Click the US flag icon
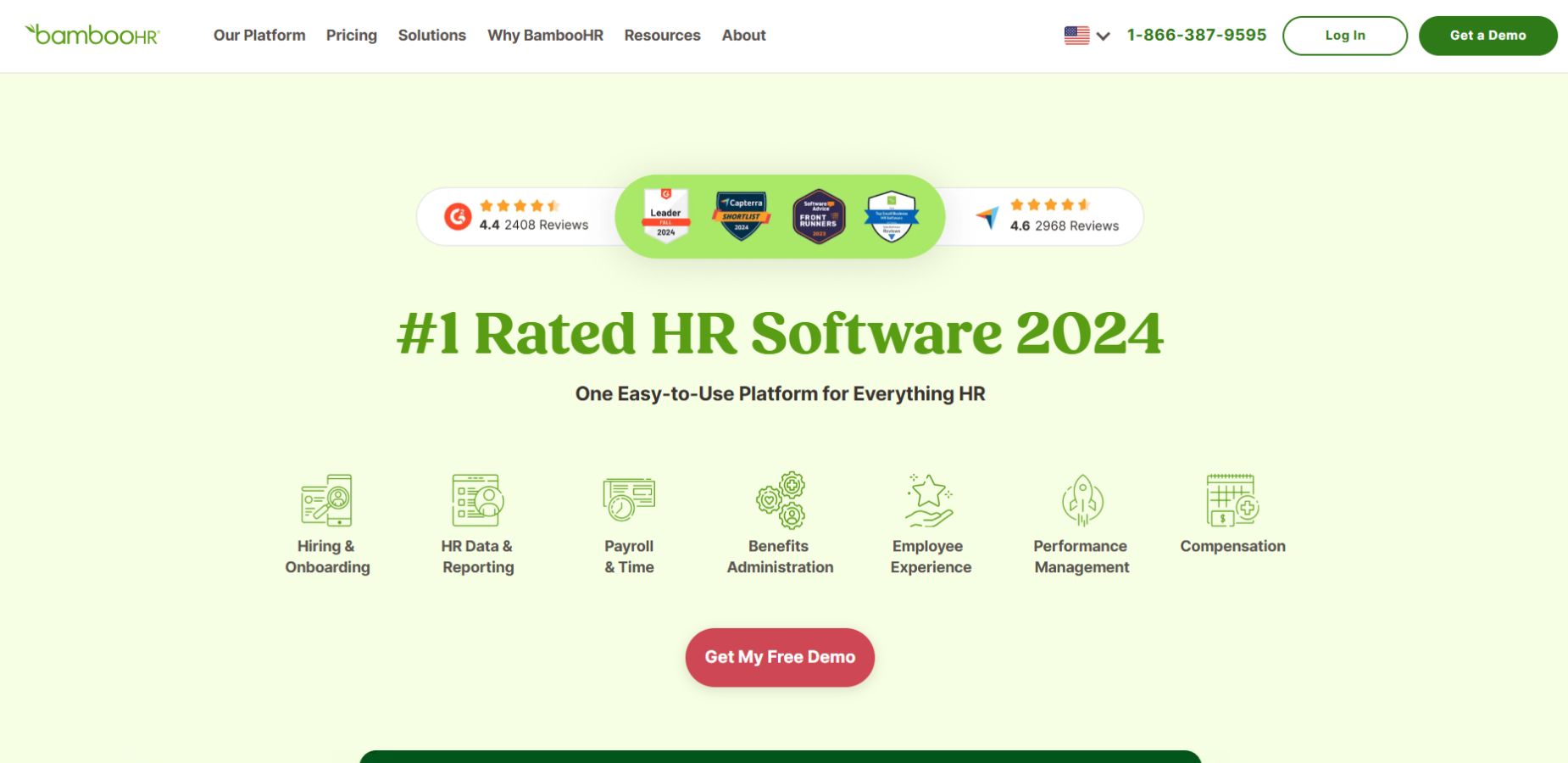Viewport: 1568px width, 763px height. point(1076,36)
